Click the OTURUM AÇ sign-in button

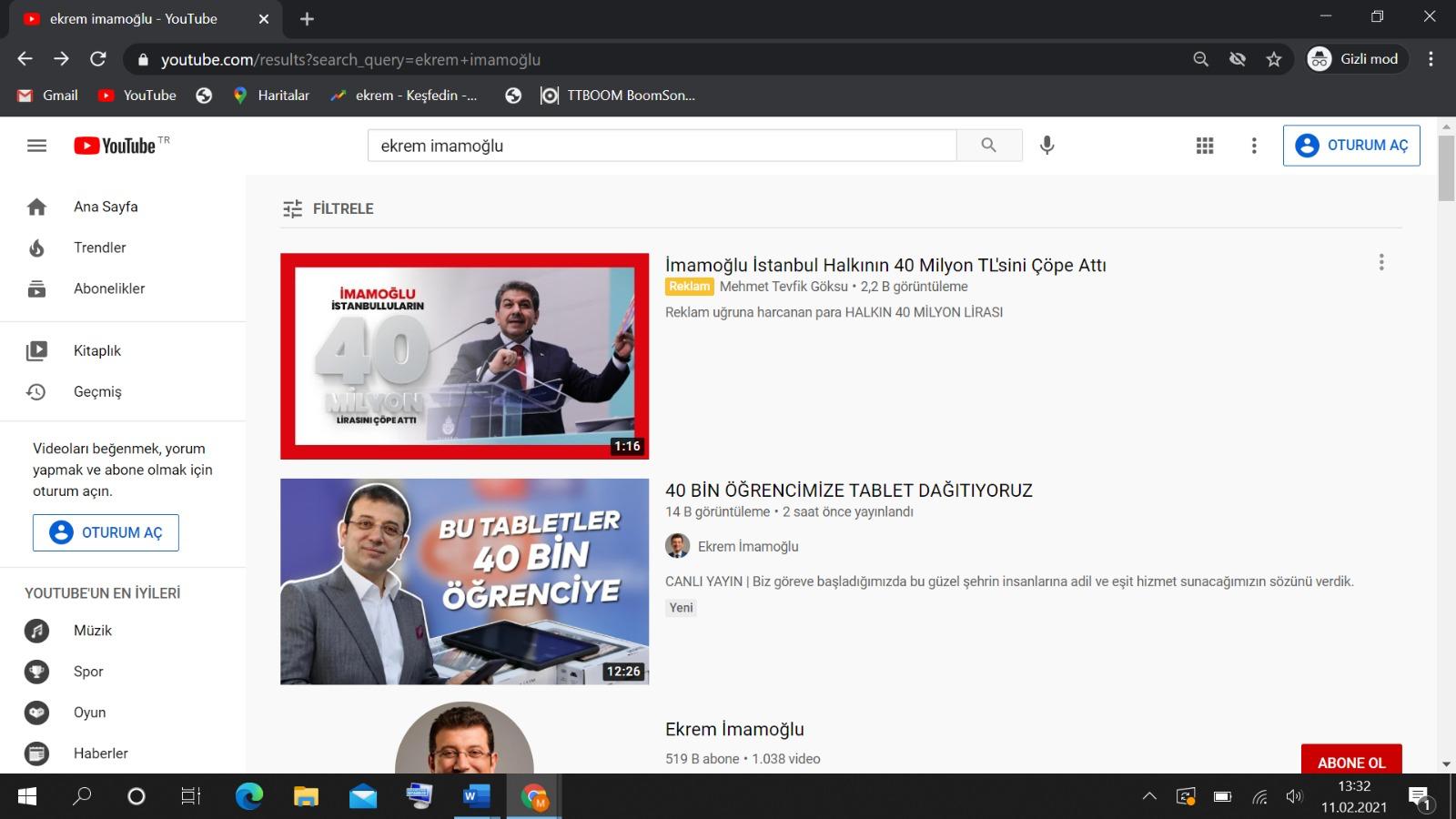point(1351,145)
